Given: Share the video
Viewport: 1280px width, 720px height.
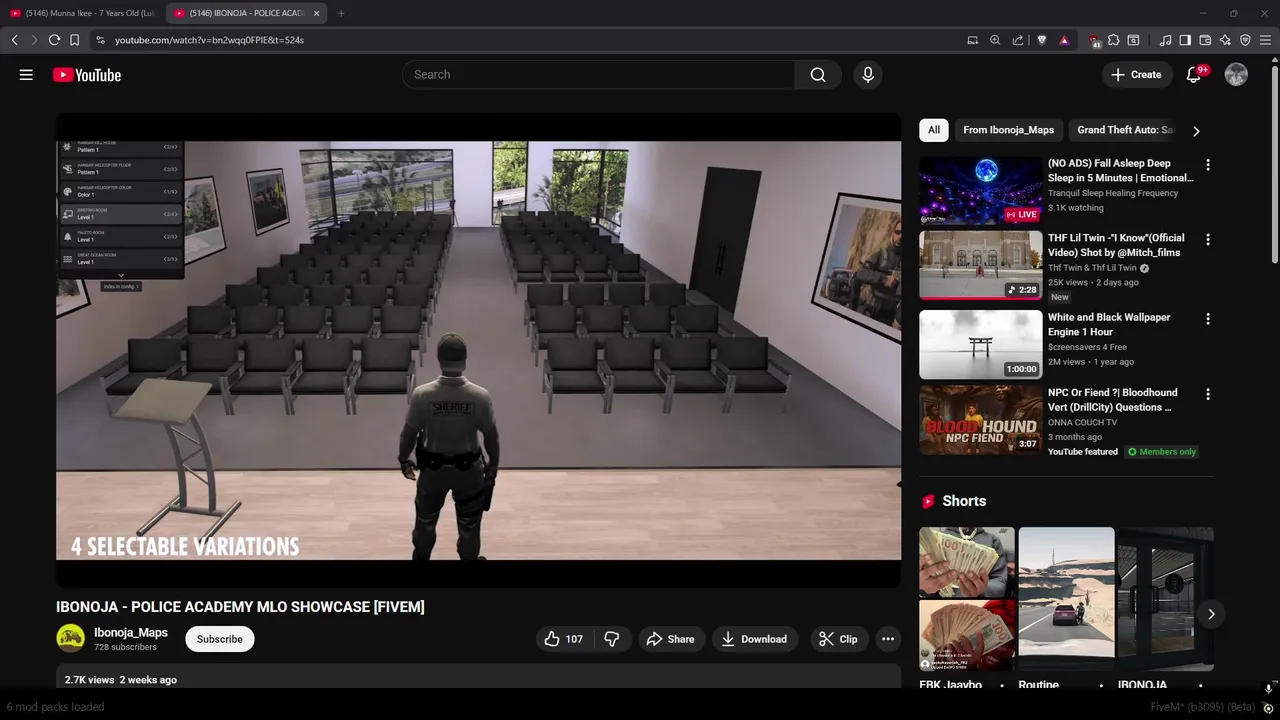Looking at the screenshot, I should [x=670, y=639].
